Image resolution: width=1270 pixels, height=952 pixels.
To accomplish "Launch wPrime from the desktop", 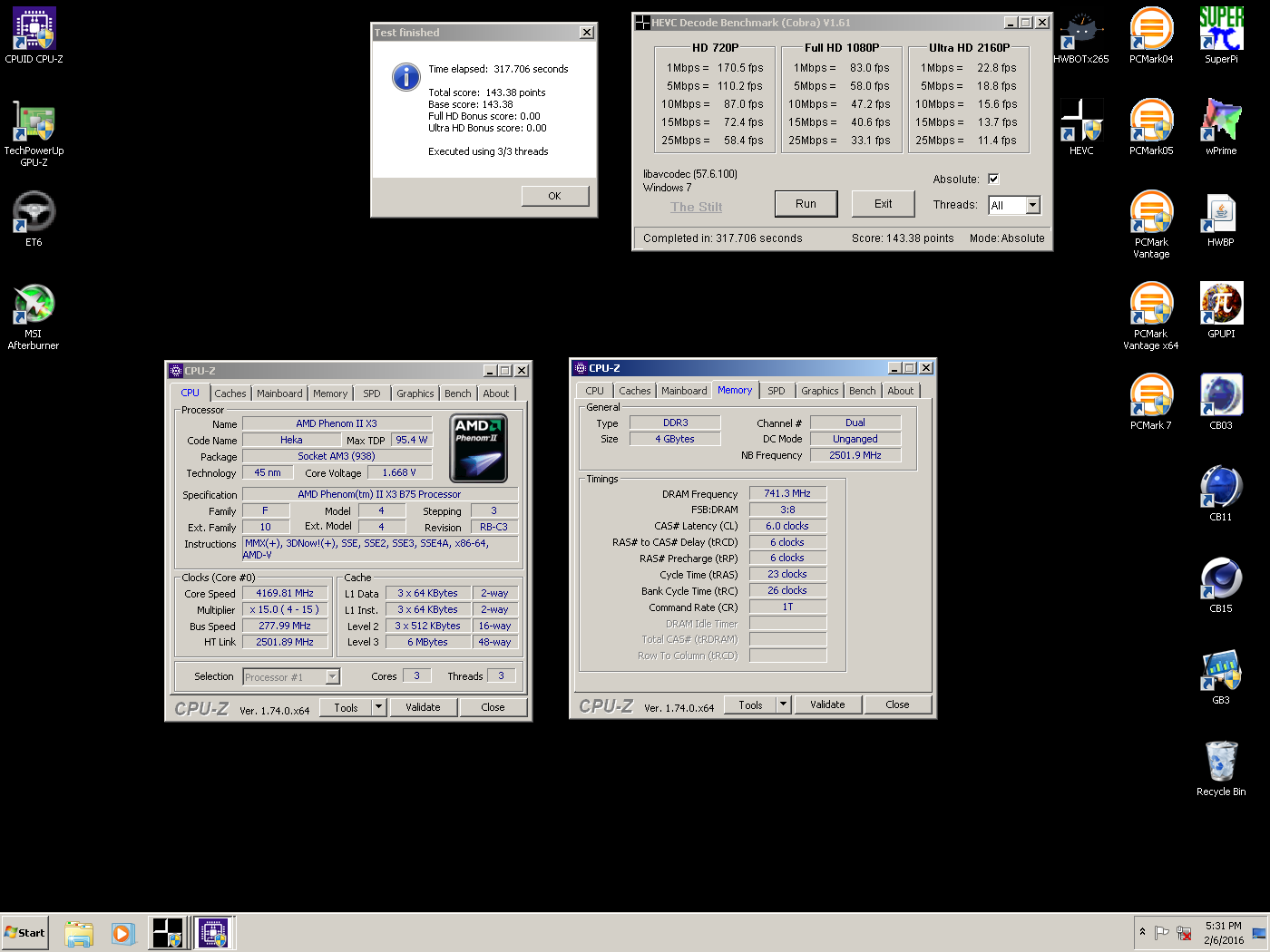I will point(1221,128).
